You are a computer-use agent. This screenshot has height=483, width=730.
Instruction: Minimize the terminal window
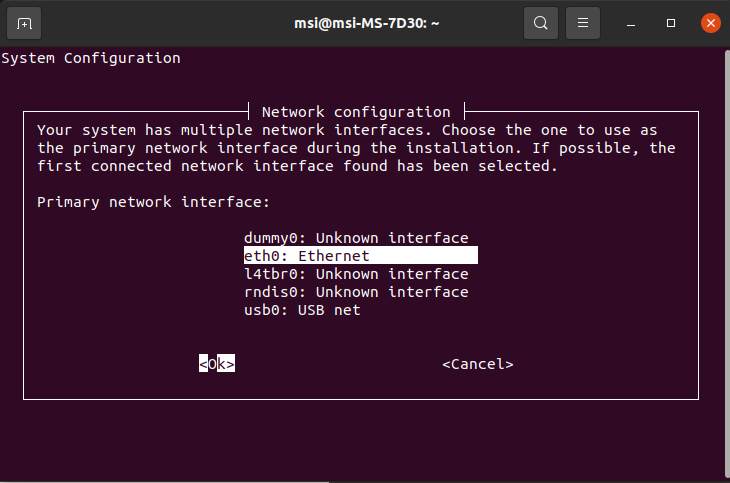click(x=631, y=23)
